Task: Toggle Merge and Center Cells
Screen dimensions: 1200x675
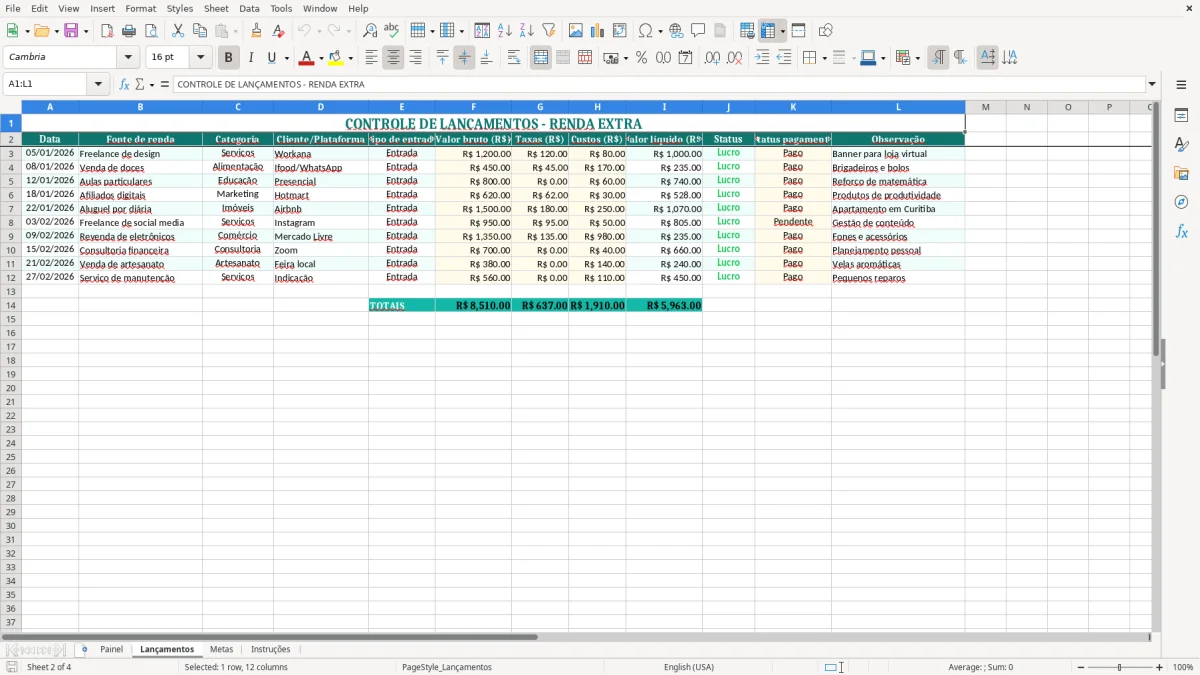Action: tap(541, 58)
